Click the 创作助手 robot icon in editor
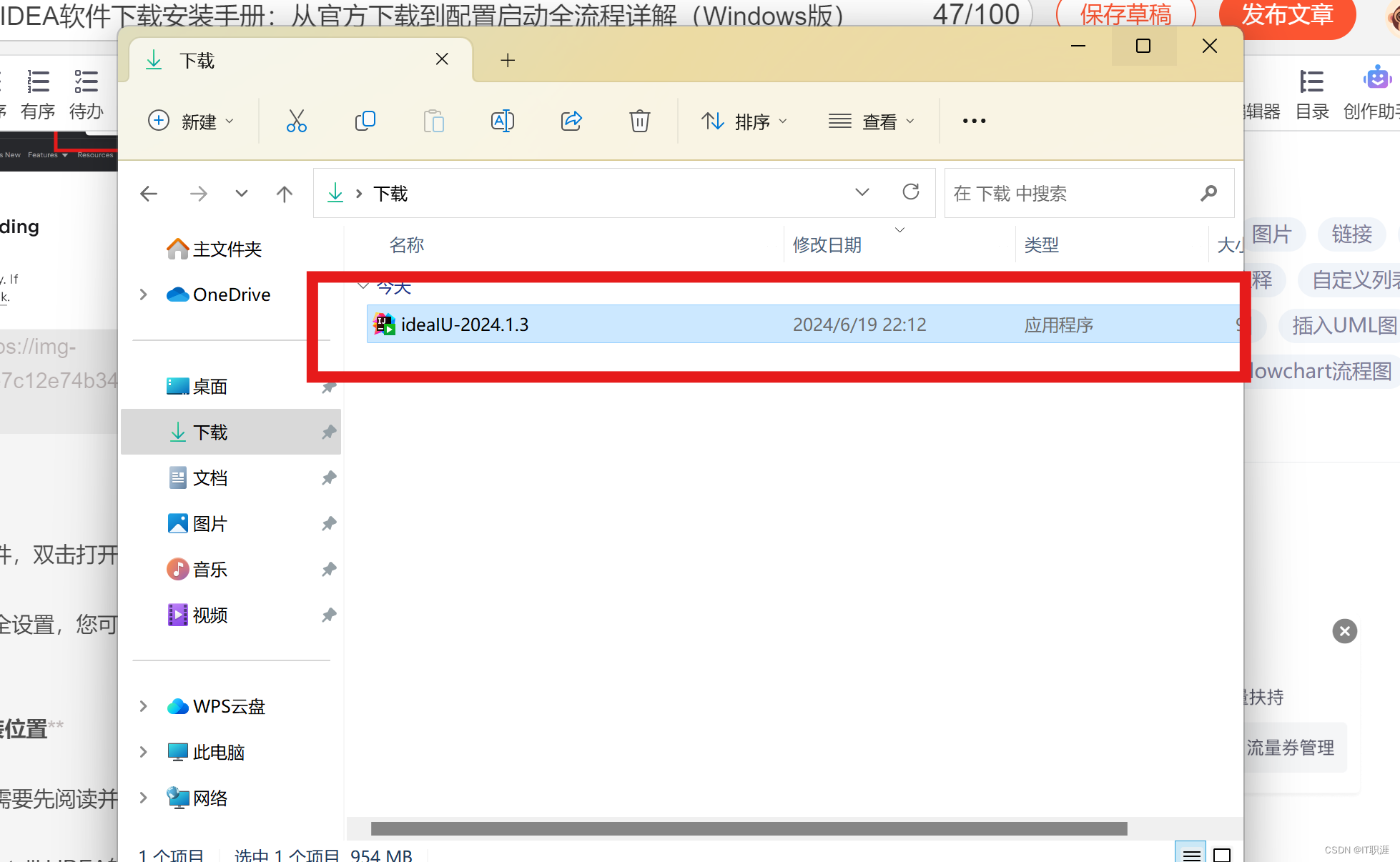The width and height of the screenshot is (1400, 862). 1376,79
